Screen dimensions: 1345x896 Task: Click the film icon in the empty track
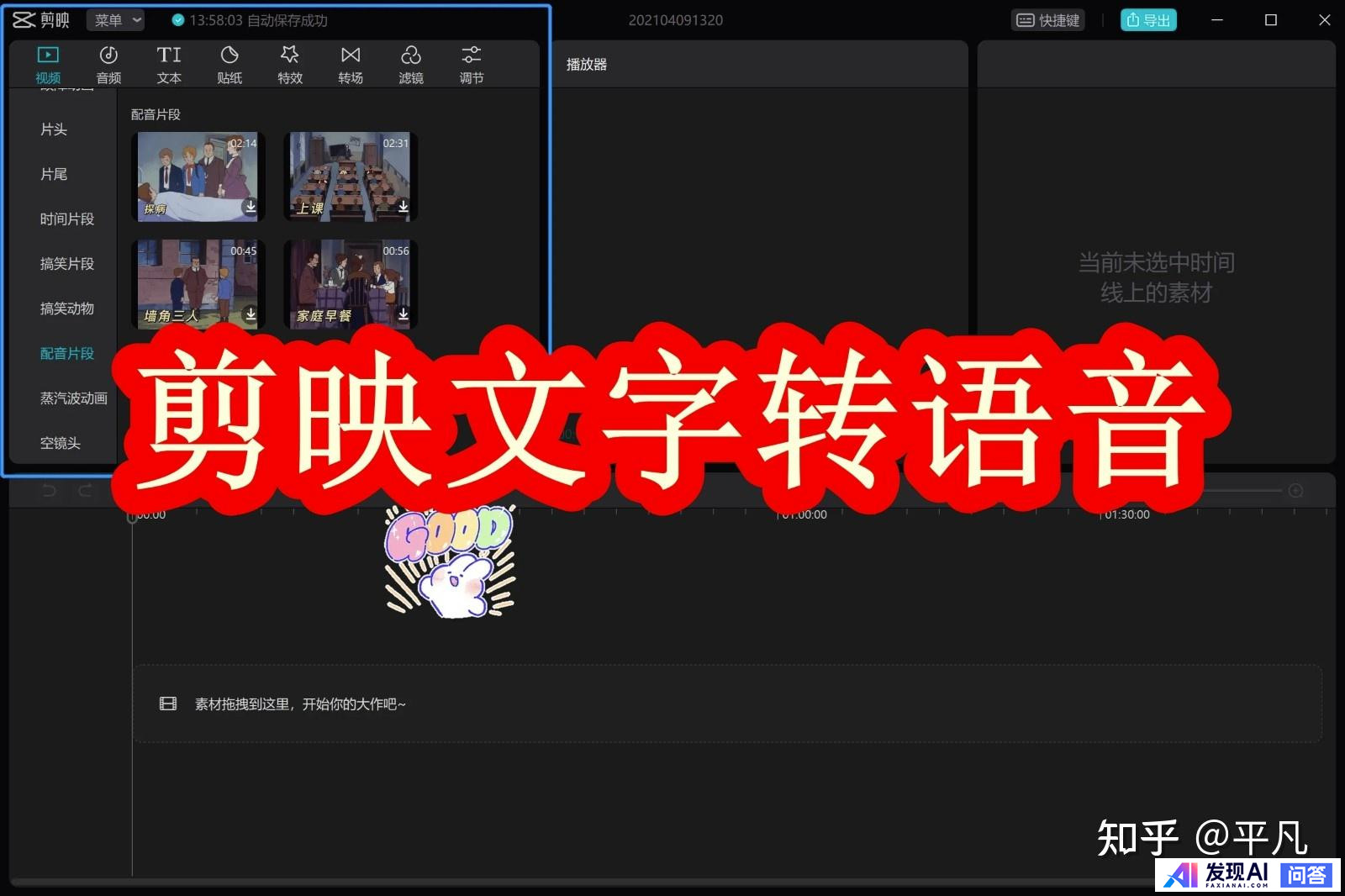point(168,704)
